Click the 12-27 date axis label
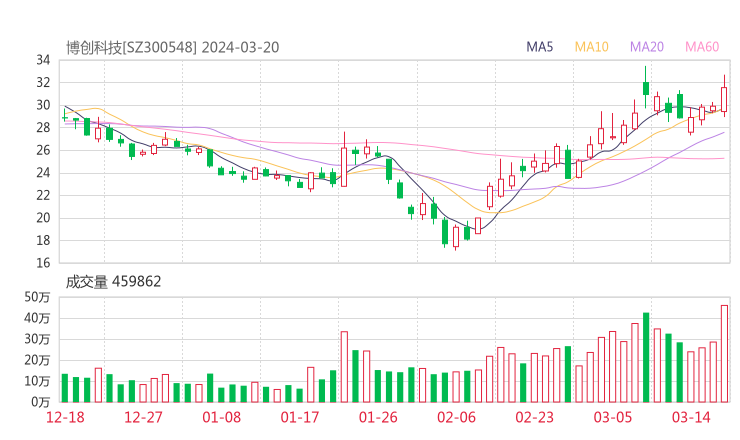This screenshot has height=440, width=740. pyautogui.click(x=143, y=417)
